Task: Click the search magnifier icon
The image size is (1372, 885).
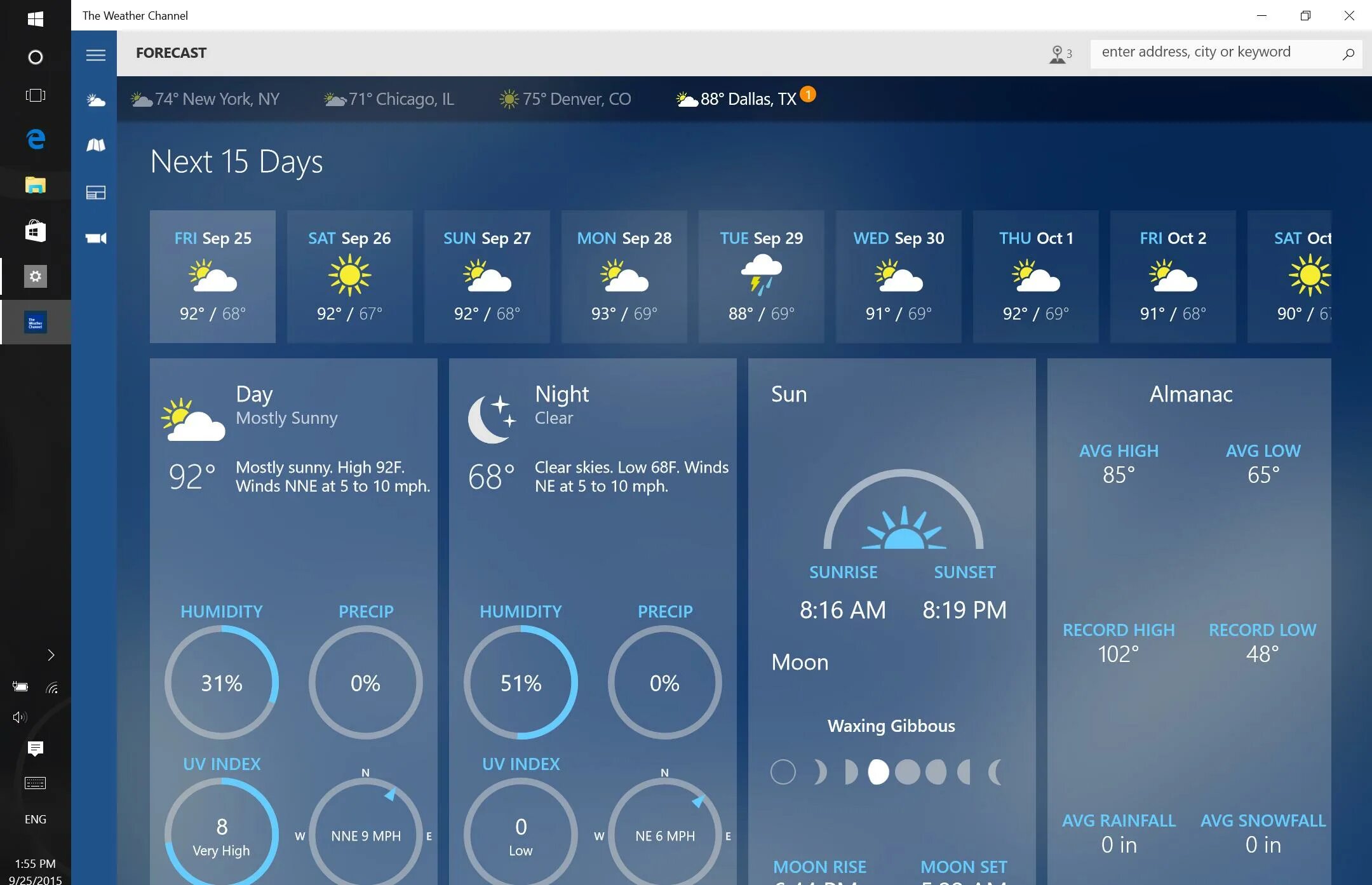Action: coord(1348,54)
